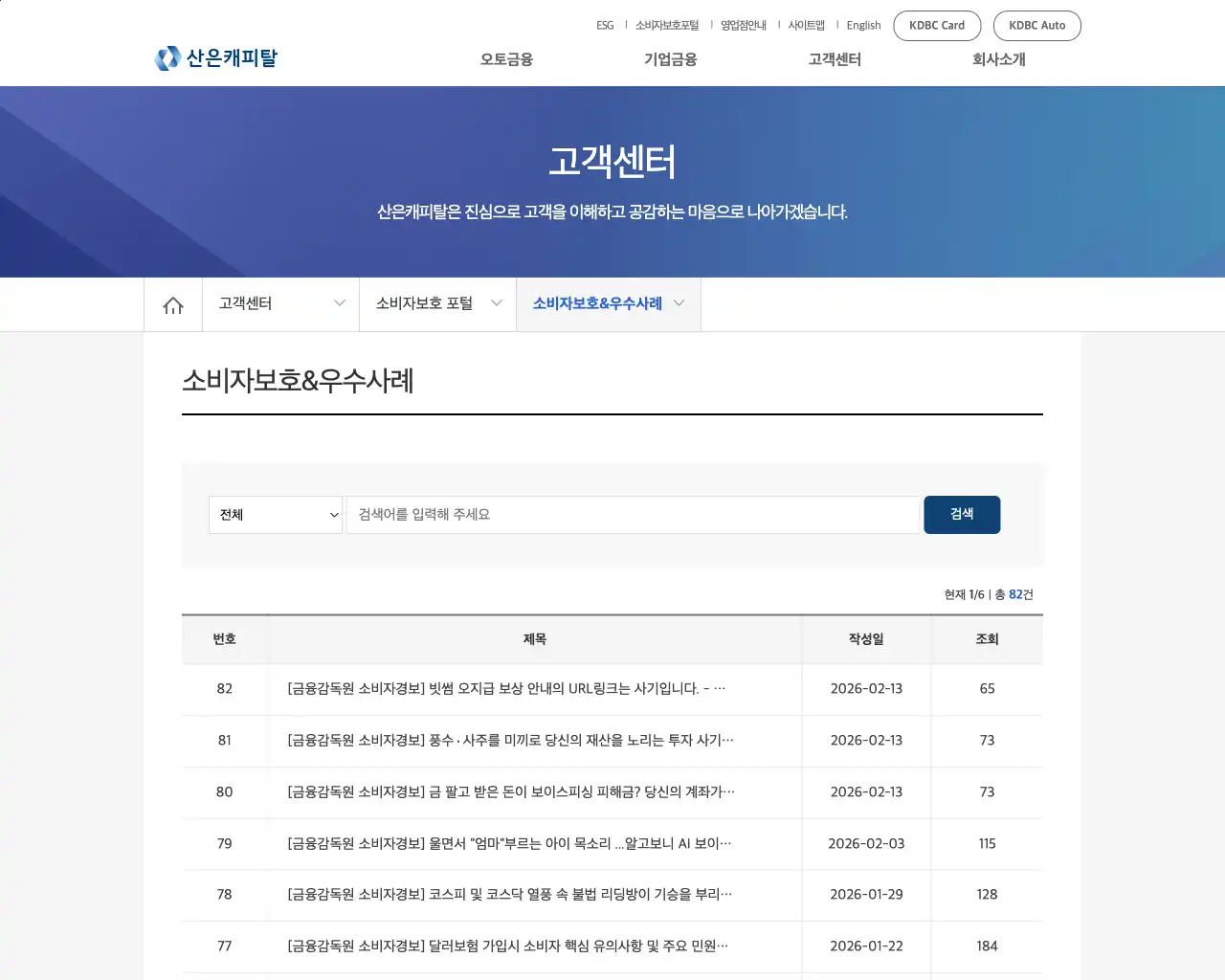This screenshot has width=1225, height=980.
Task: Open the 오토금융 menu
Action: [x=504, y=59]
